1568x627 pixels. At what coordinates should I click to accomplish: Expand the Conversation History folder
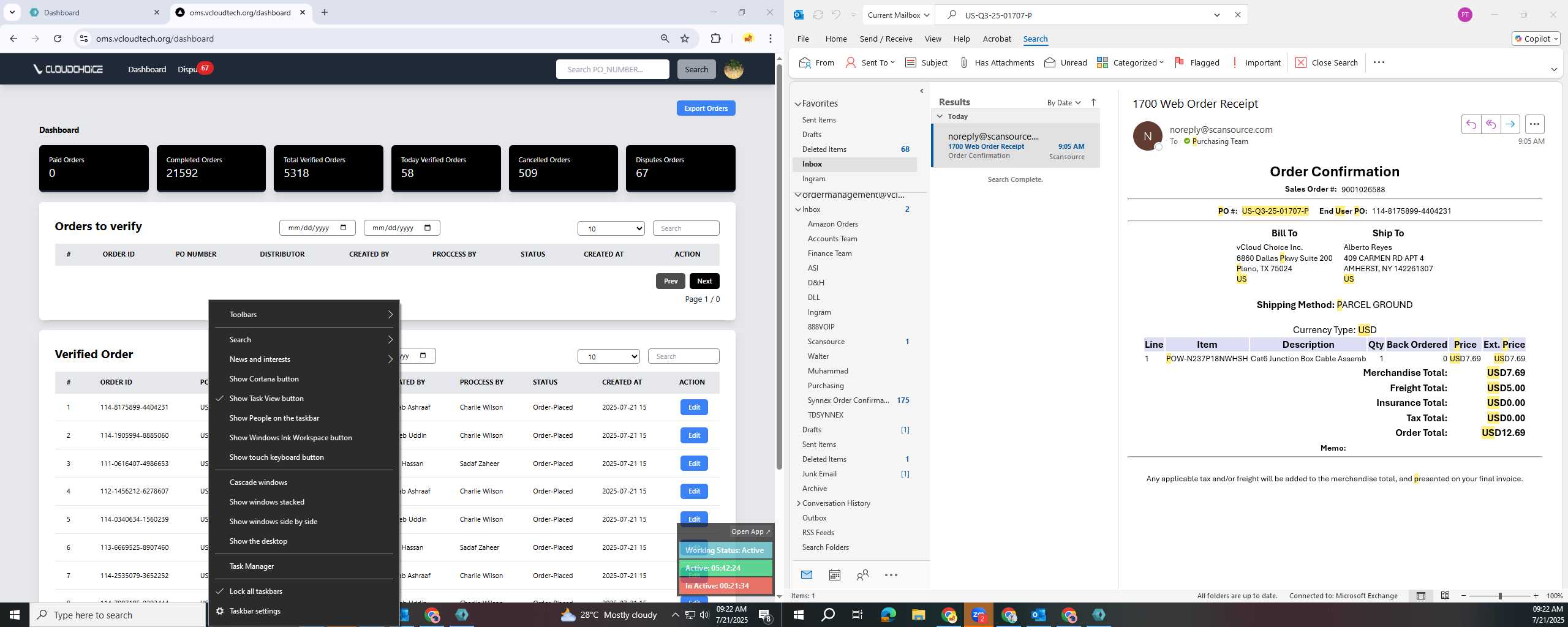point(798,503)
